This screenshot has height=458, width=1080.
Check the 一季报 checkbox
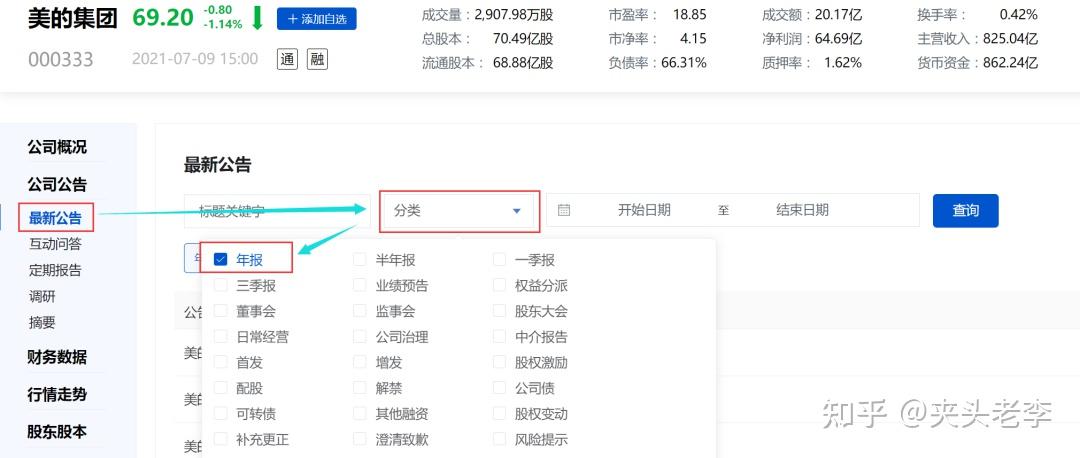(499, 260)
